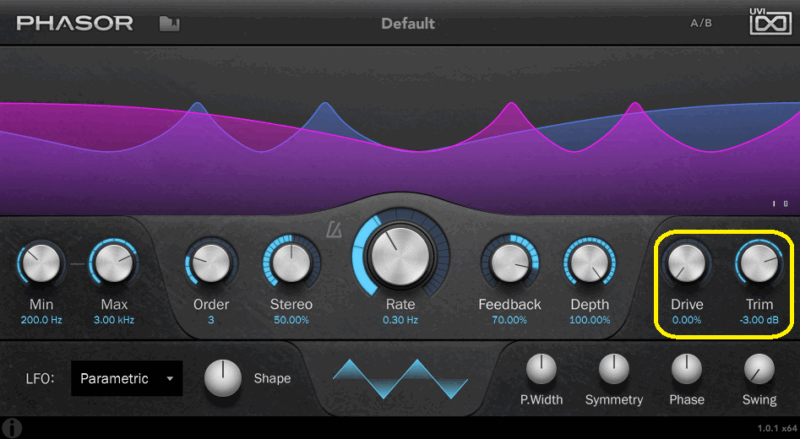Click the Rate value 0.30 Hz

(401, 320)
